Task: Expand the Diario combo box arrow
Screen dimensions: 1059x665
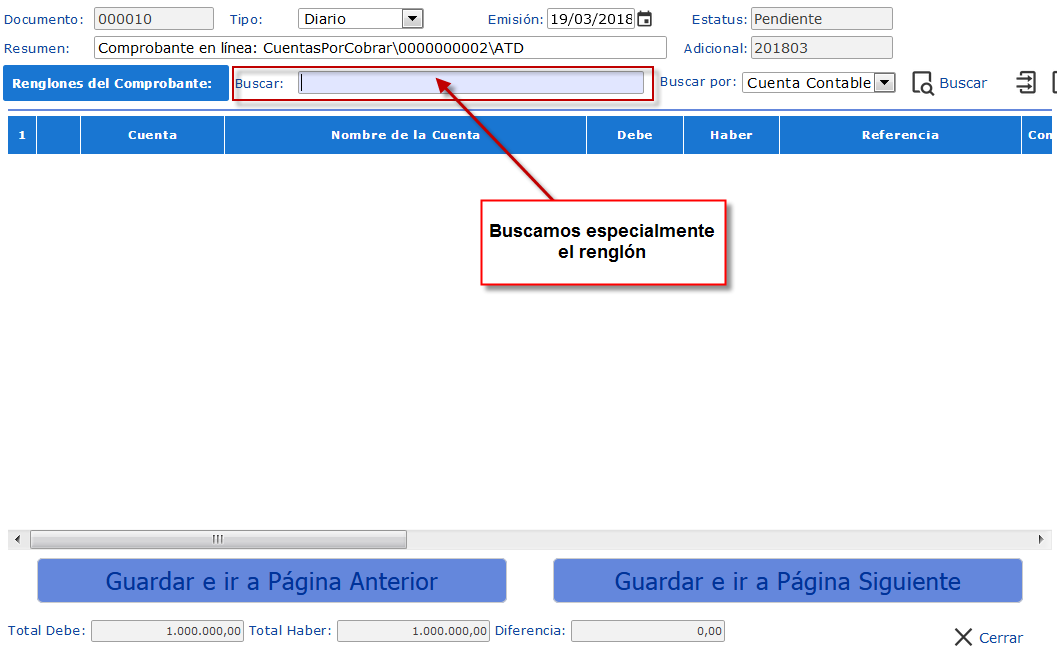Action: pyautogui.click(x=412, y=17)
